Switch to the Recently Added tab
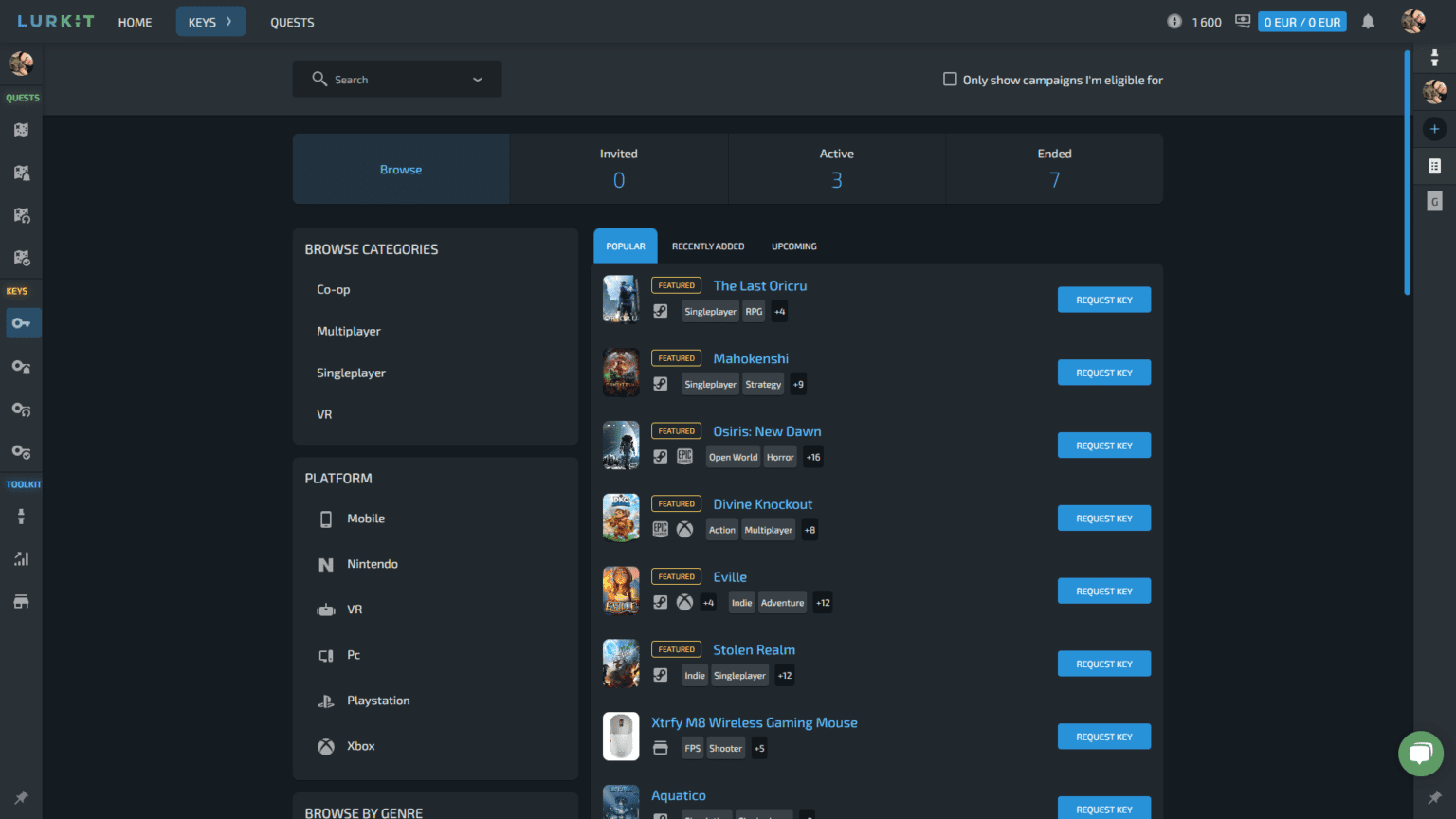The image size is (1456, 819). tap(708, 246)
